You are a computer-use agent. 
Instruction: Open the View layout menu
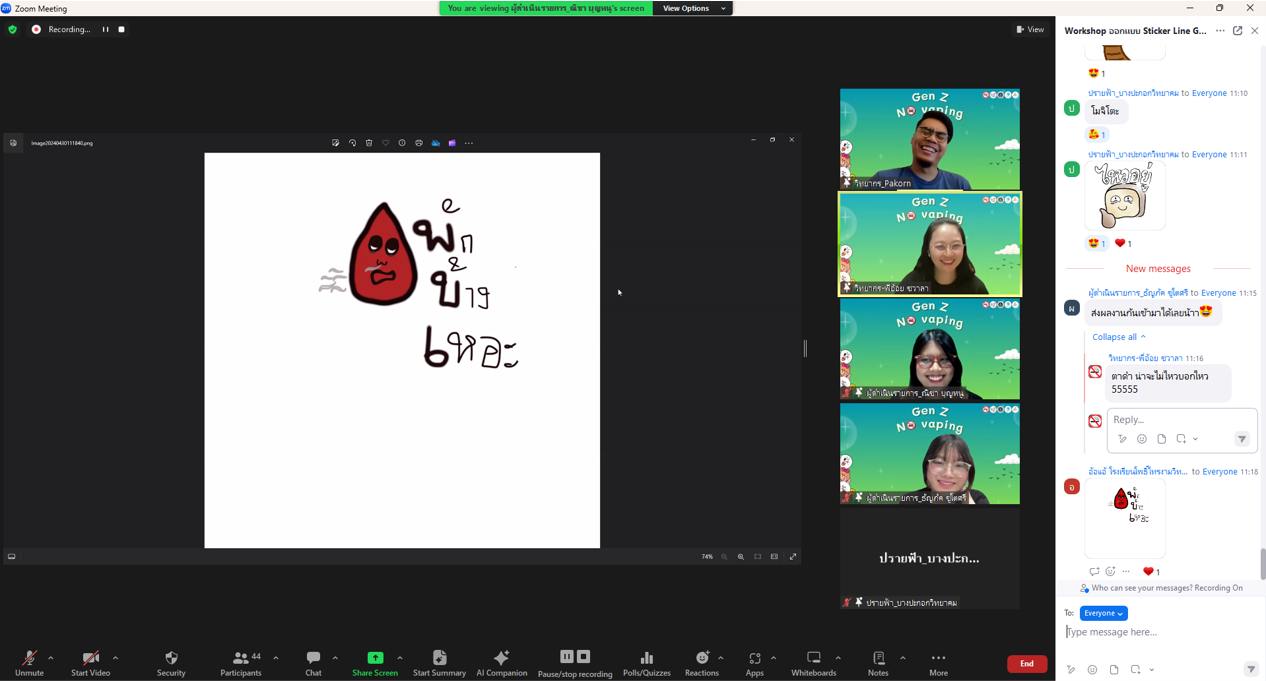1030,30
